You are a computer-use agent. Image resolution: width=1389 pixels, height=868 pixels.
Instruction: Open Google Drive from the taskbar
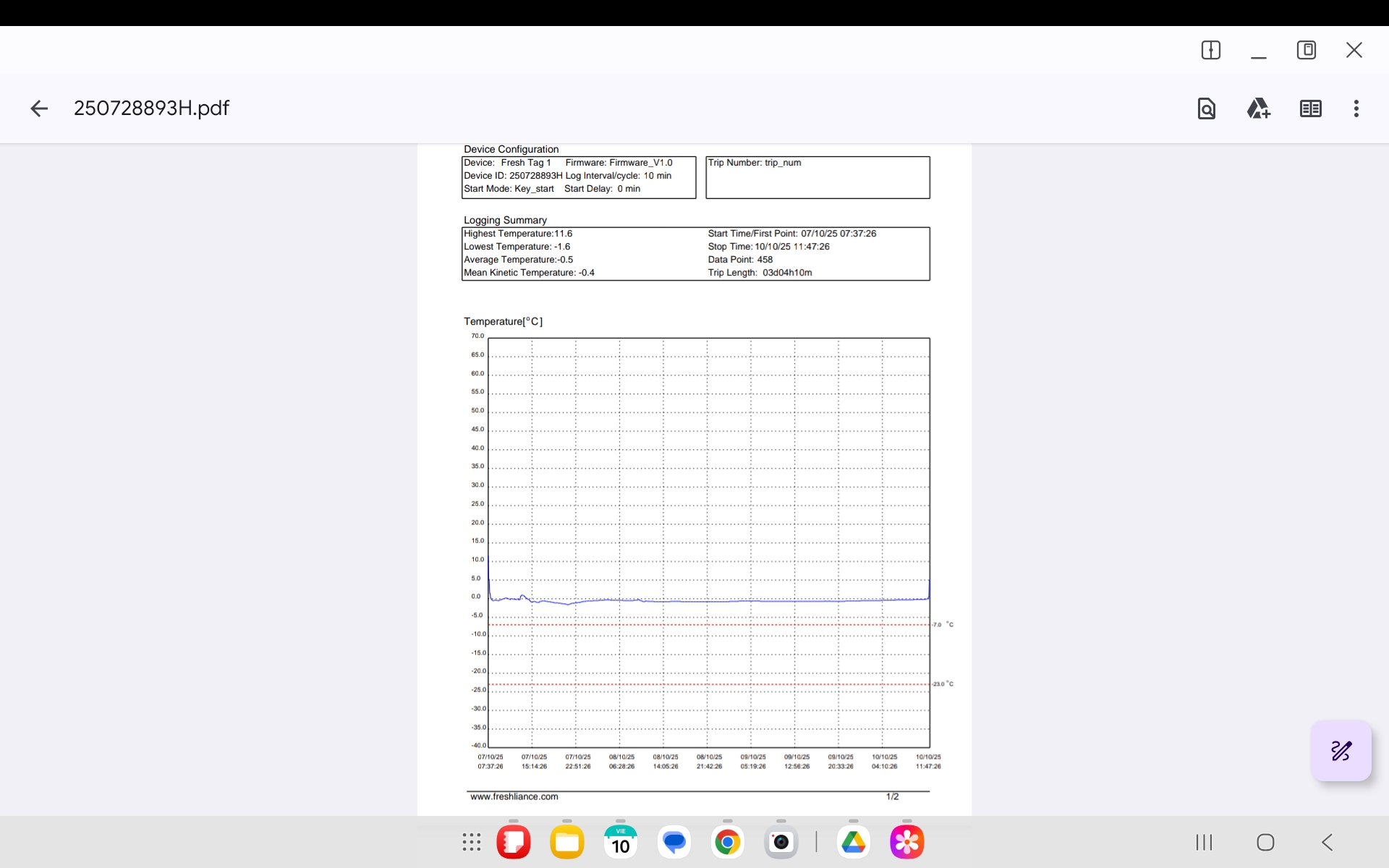[854, 842]
